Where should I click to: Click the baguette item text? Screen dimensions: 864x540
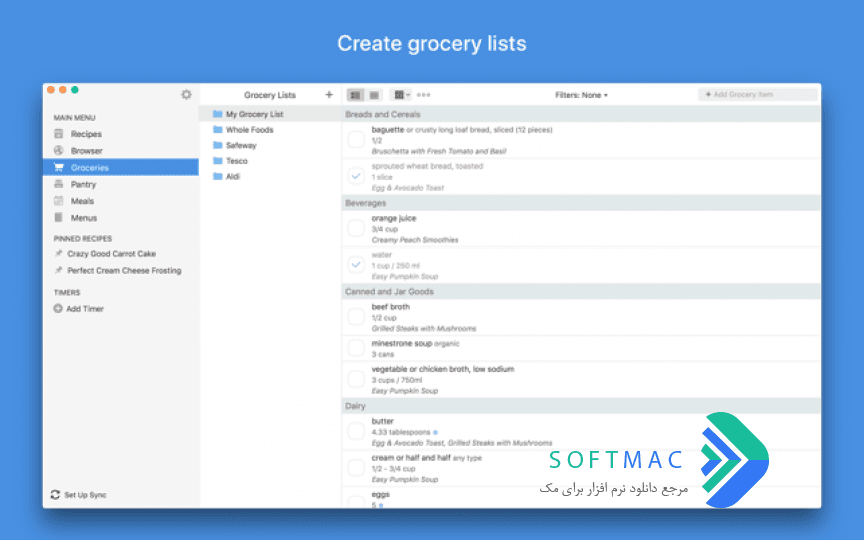point(387,129)
